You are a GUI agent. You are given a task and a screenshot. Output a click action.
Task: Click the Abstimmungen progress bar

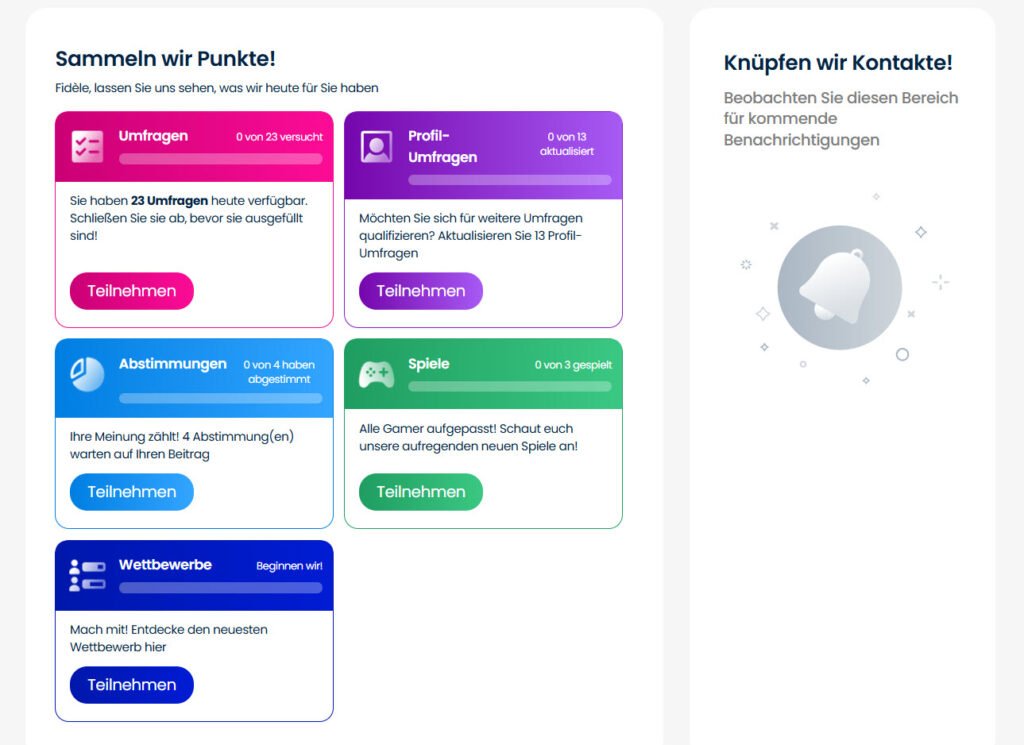click(x=220, y=398)
